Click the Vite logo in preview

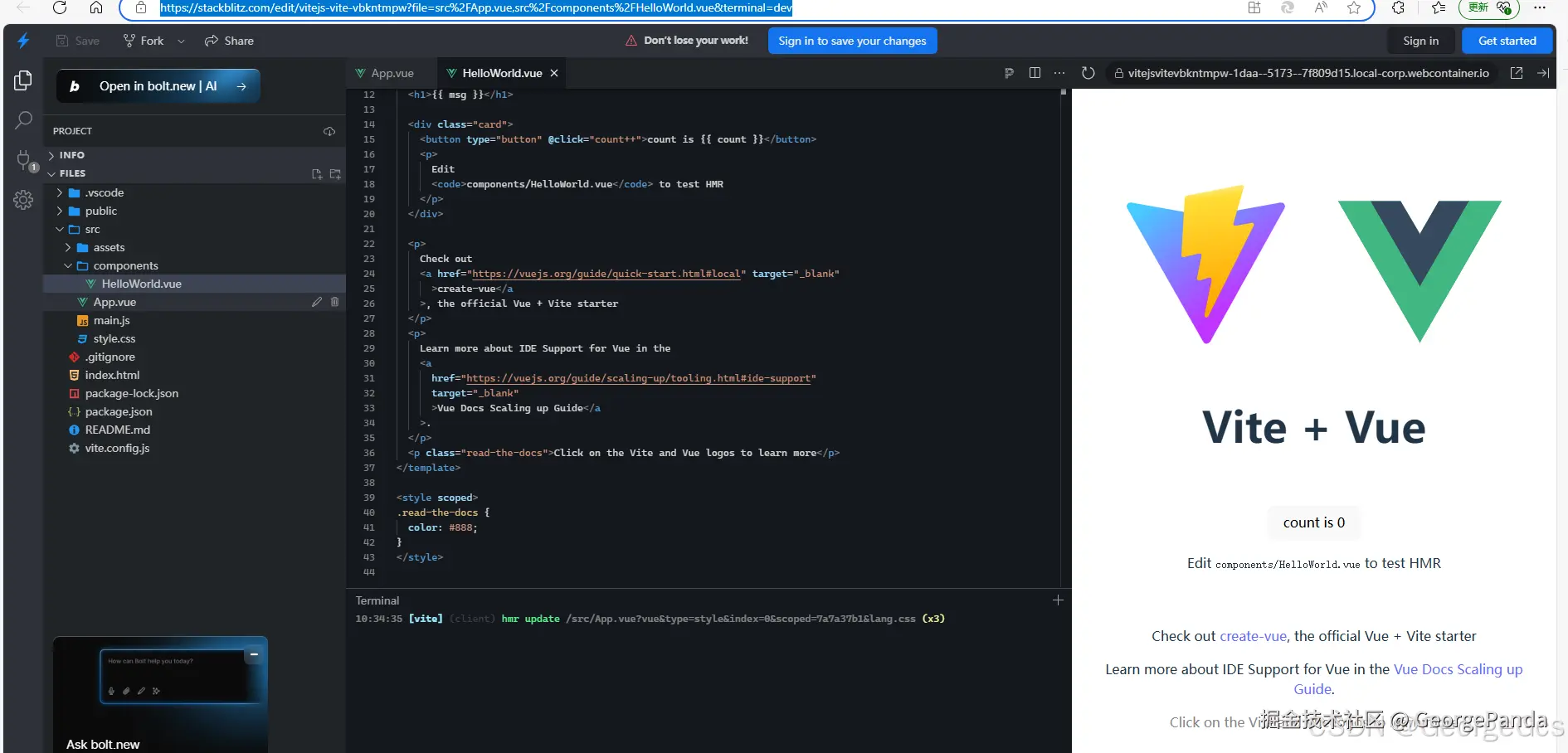click(x=1205, y=264)
